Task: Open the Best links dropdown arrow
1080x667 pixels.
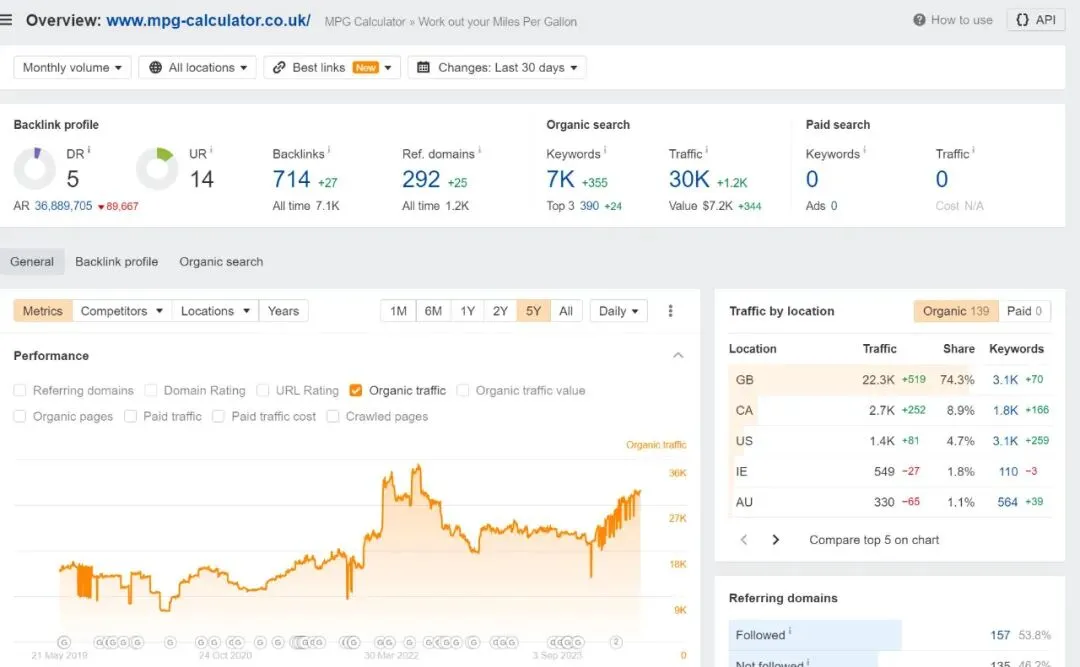Action: click(x=388, y=68)
